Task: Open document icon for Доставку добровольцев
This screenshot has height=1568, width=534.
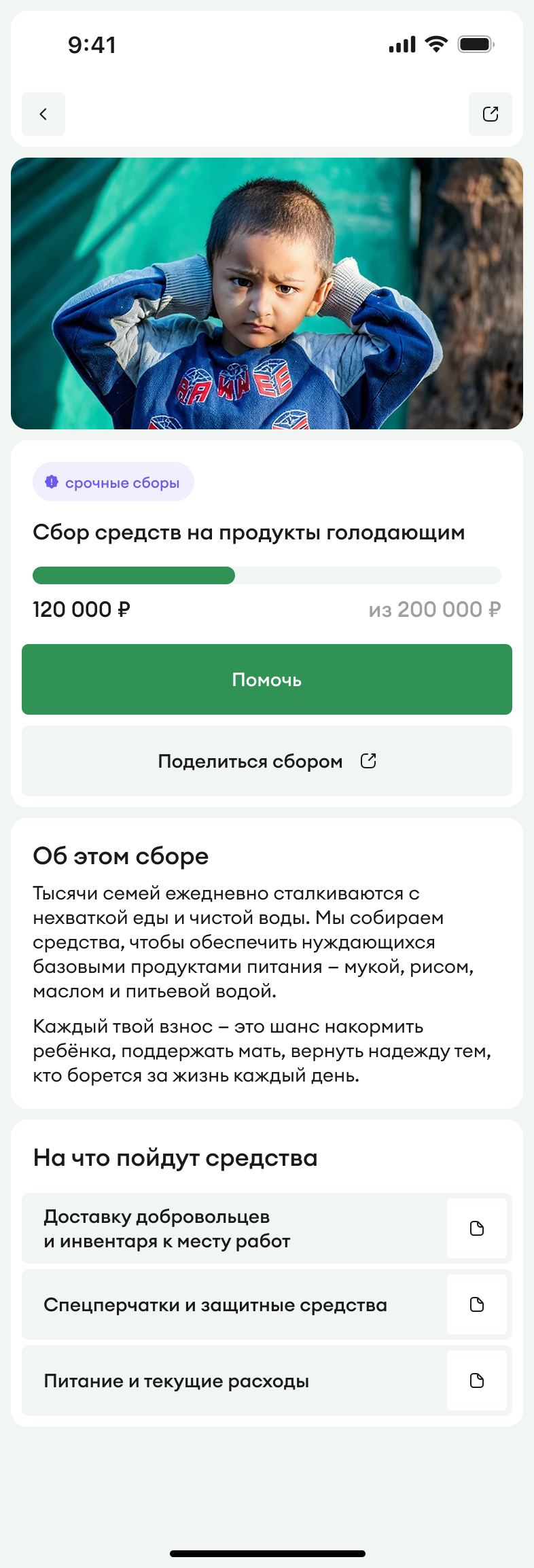Action: coord(477,1228)
